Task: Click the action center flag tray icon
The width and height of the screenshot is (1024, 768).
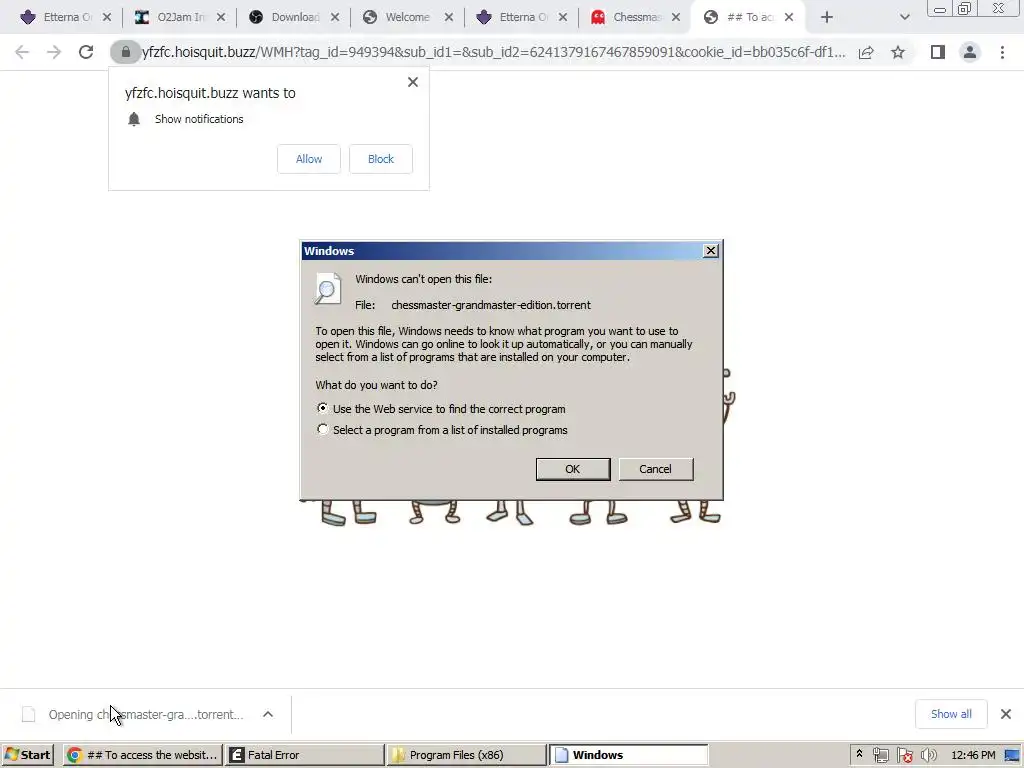Action: pyautogui.click(x=904, y=755)
